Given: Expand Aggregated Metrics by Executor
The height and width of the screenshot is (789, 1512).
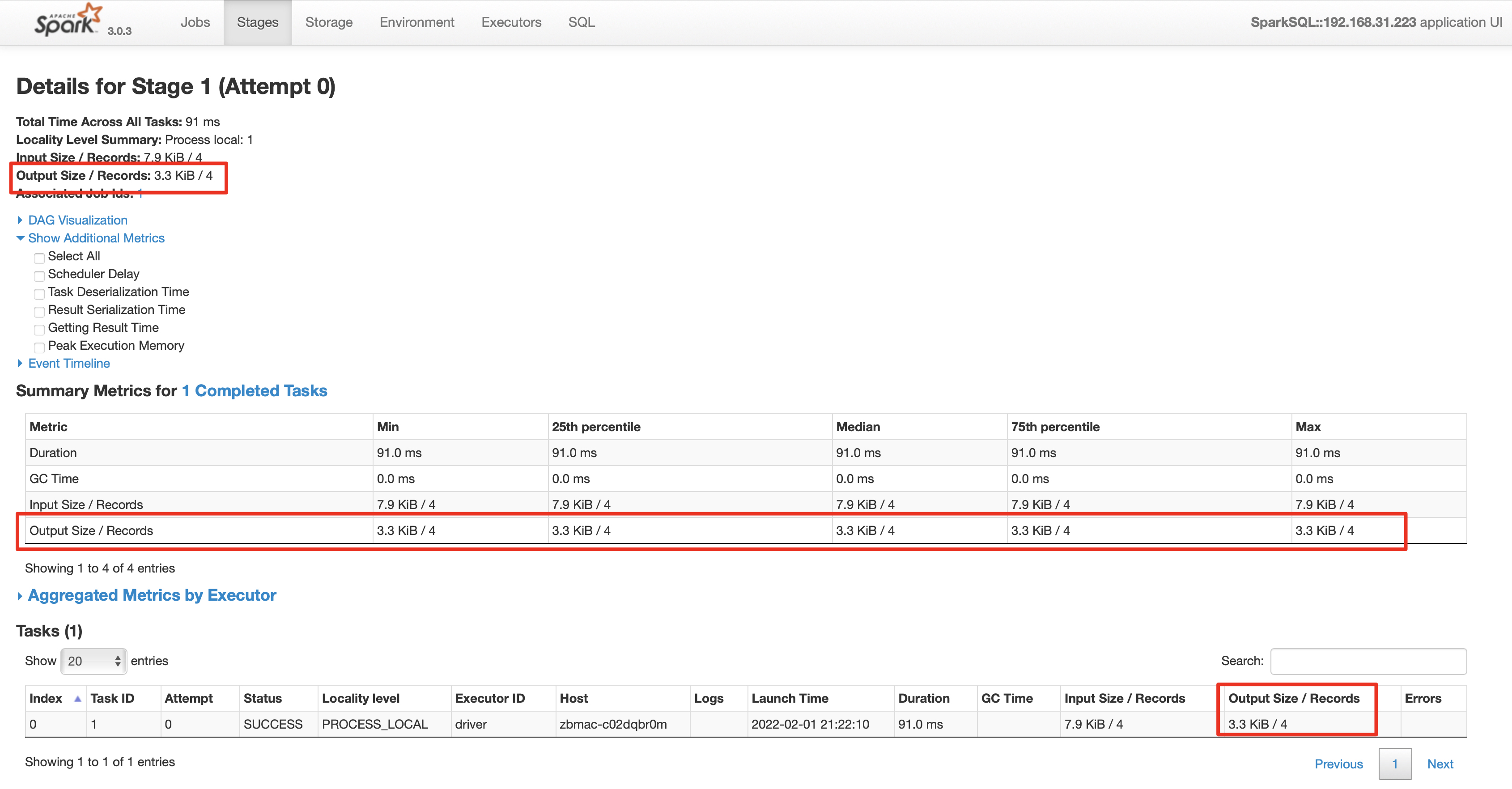Looking at the screenshot, I should [x=152, y=595].
